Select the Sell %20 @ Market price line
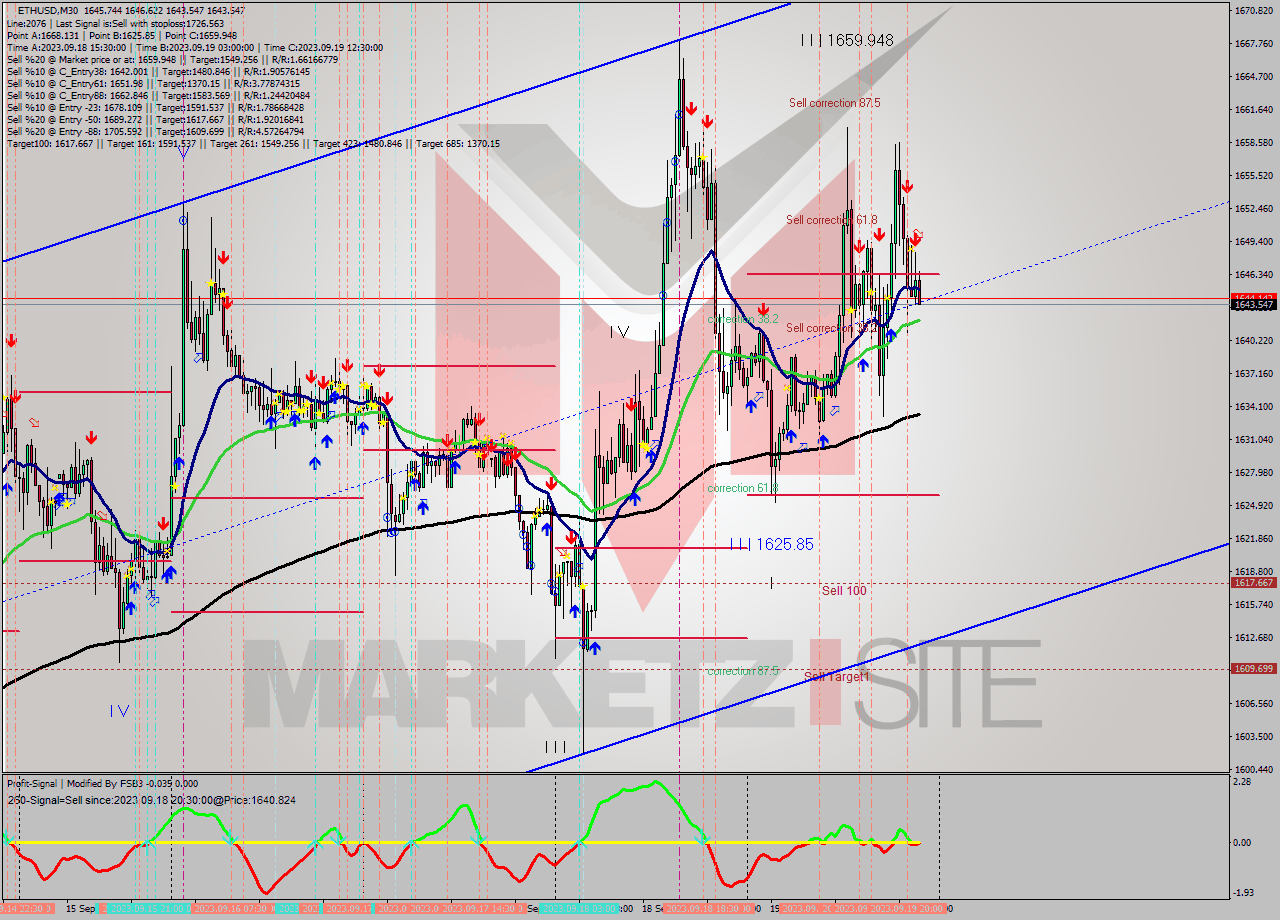The image size is (1280, 920). (x=172, y=59)
